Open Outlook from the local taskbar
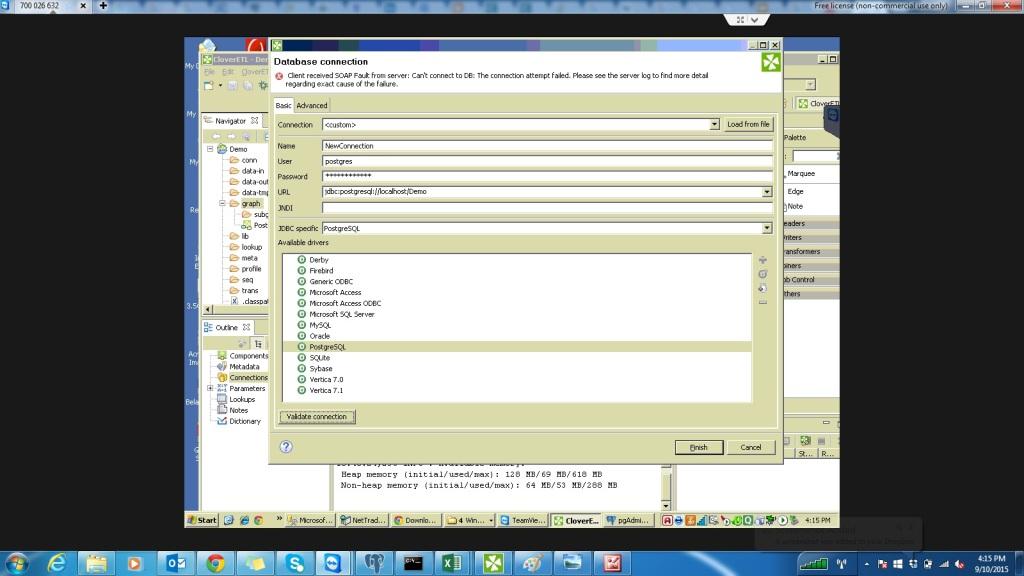This screenshot has width=1024, height=576. pyautogui.click(x=176, y=563)
